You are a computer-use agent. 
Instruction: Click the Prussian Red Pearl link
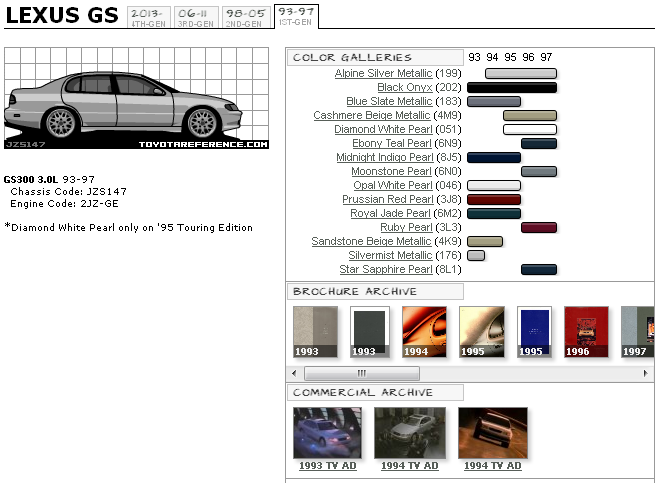point(387,199)
